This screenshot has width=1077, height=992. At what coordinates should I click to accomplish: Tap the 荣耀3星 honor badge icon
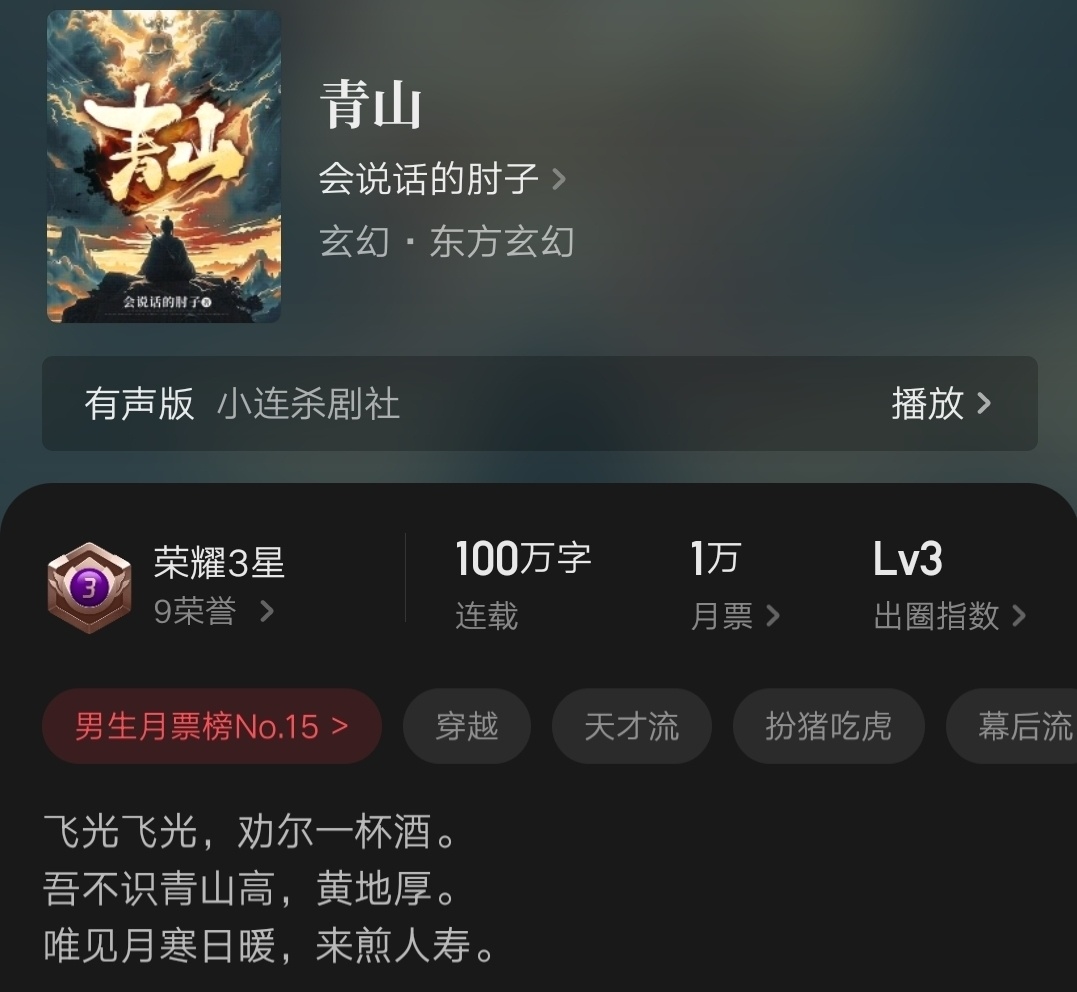89,587
